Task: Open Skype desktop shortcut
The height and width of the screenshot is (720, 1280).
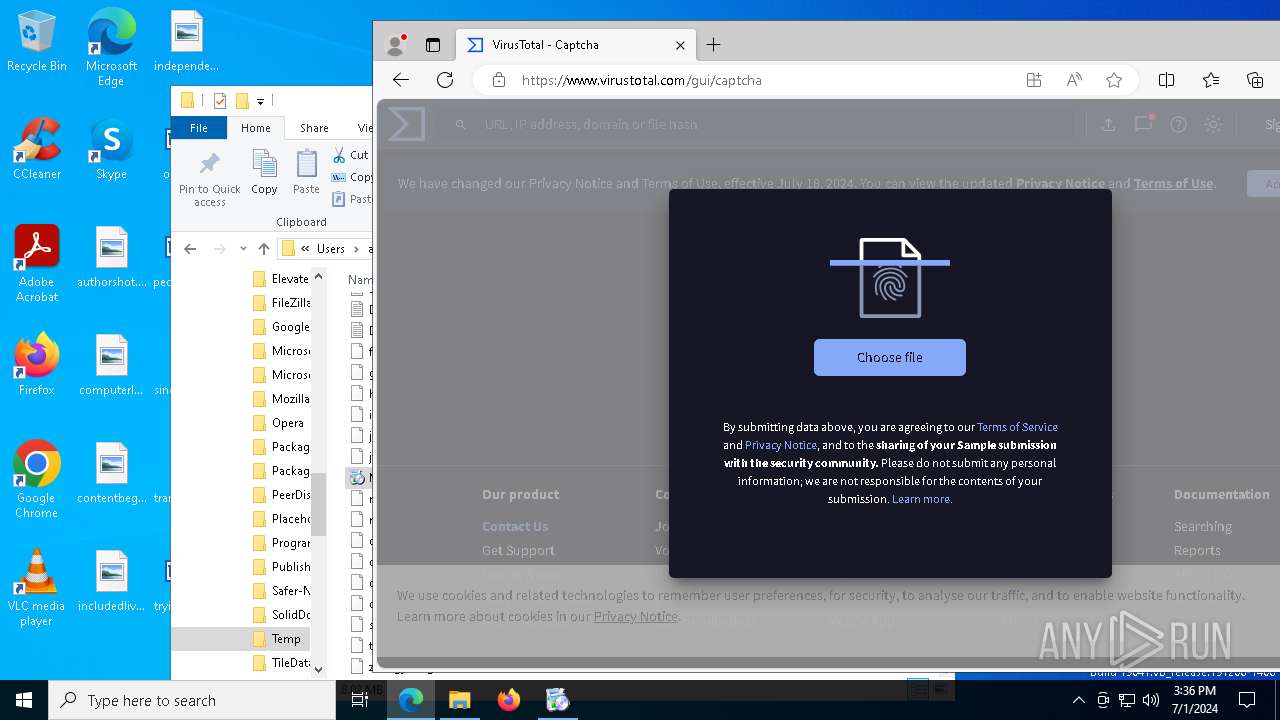Action: coord(111,149)
